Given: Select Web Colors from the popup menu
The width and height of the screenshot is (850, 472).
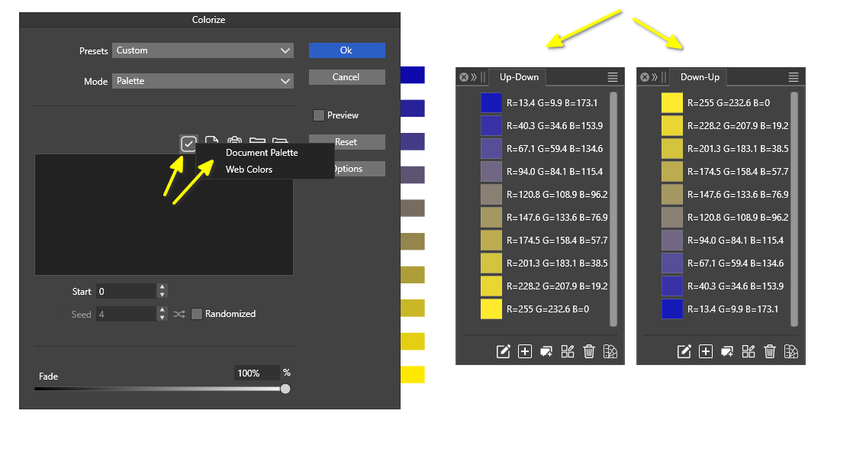Looking at the screenshot, I should [x=249, y=170].
